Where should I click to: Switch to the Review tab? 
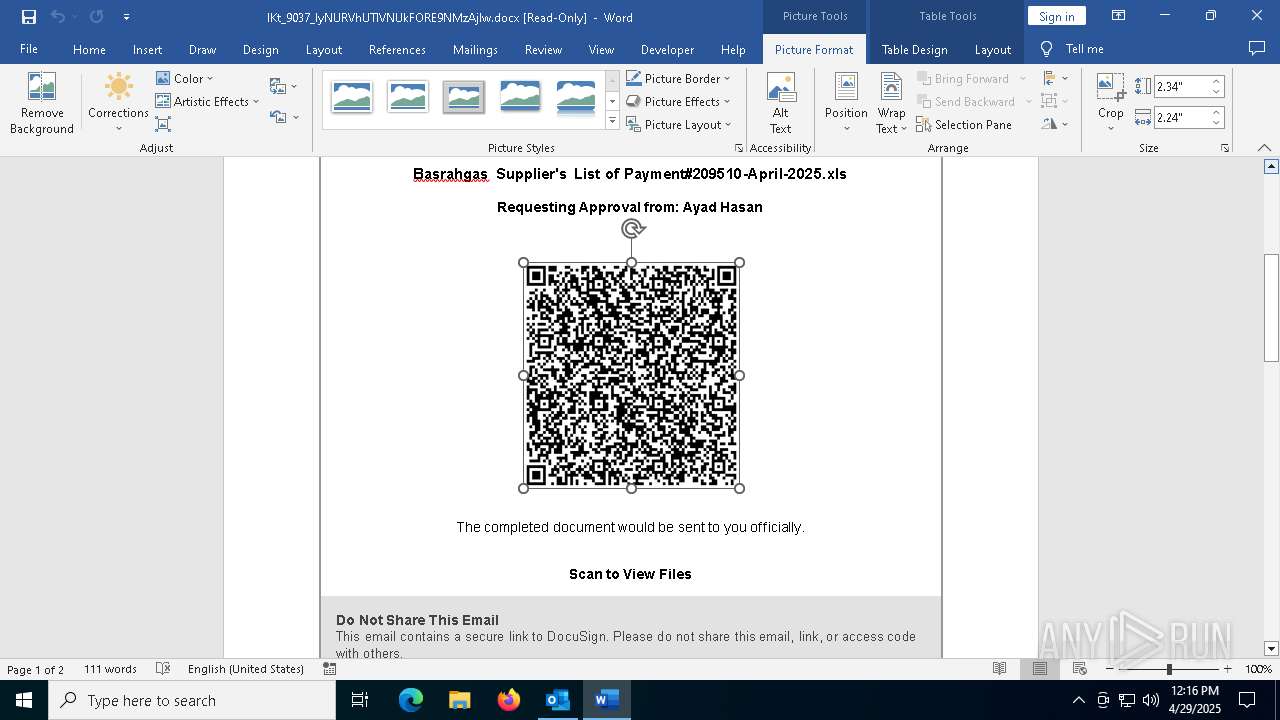543,49
